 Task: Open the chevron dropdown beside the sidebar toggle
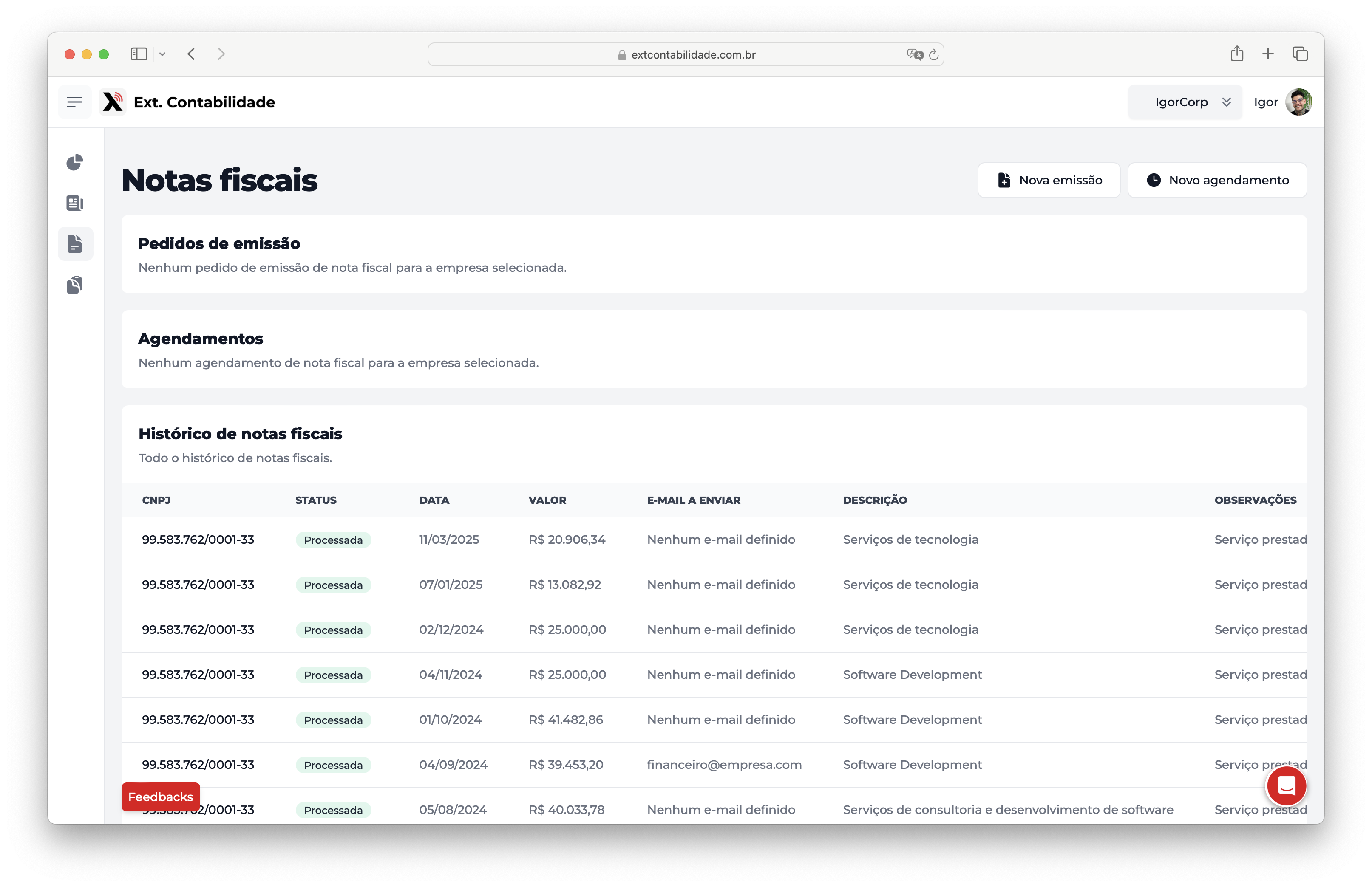163,54
